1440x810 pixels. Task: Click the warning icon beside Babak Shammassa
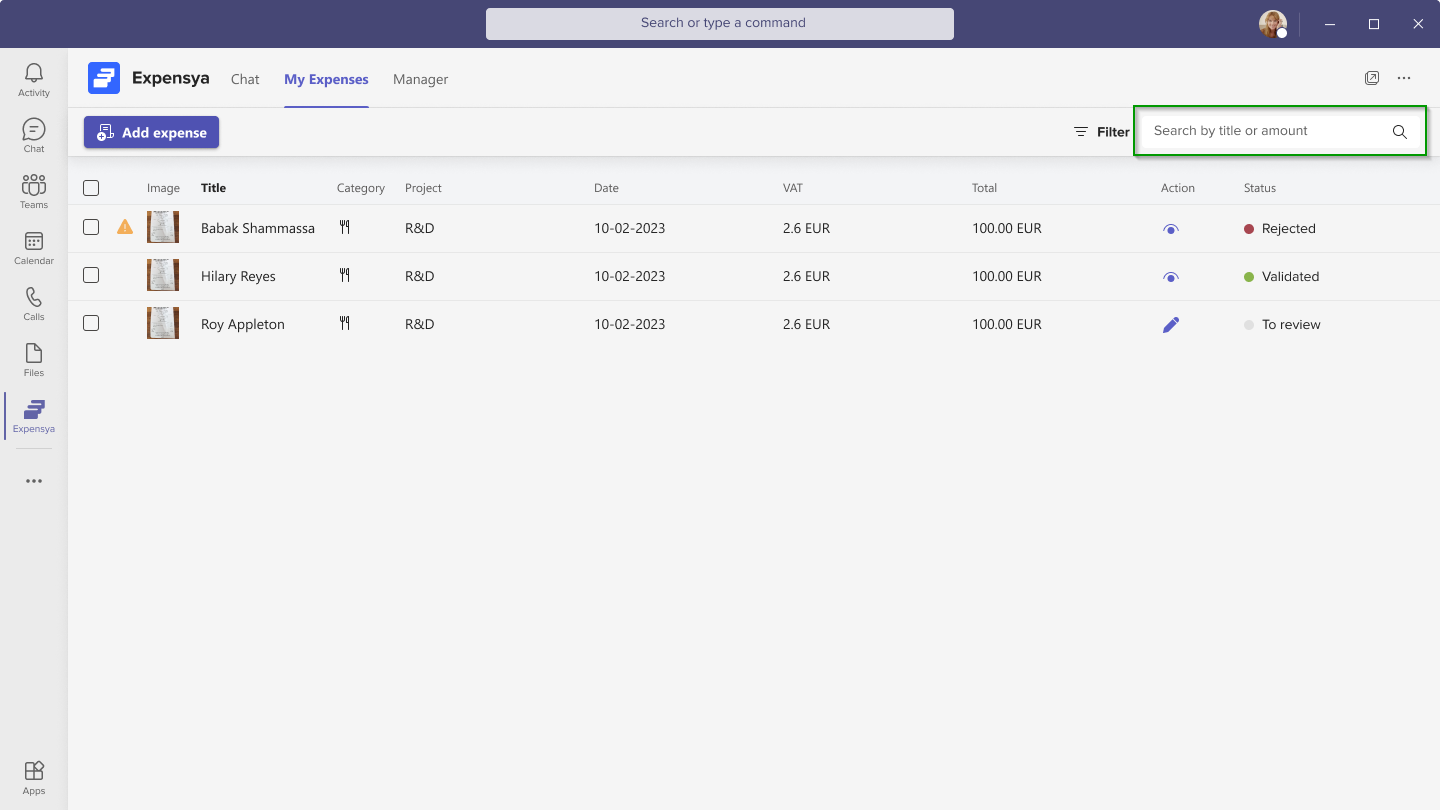pos(125,227)
